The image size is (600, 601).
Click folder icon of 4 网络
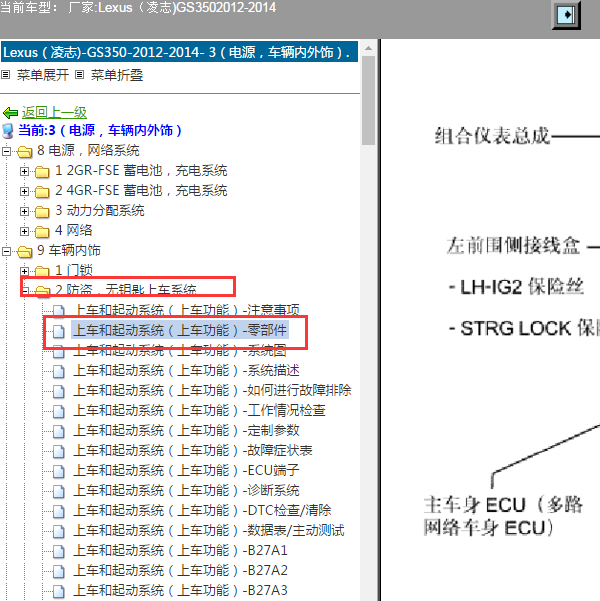(42, 232)
